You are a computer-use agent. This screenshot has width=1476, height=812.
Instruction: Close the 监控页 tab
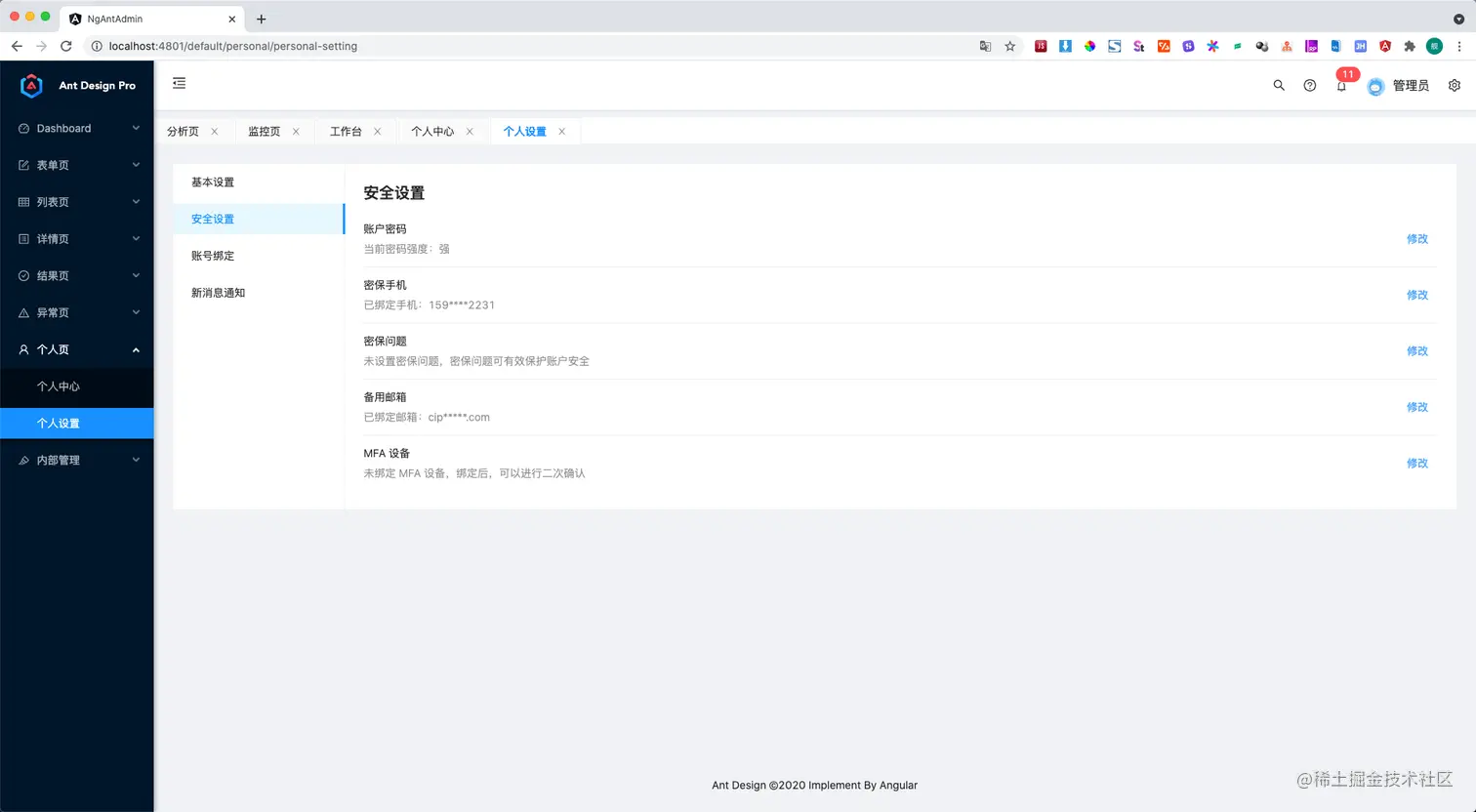tap(296, 132)
